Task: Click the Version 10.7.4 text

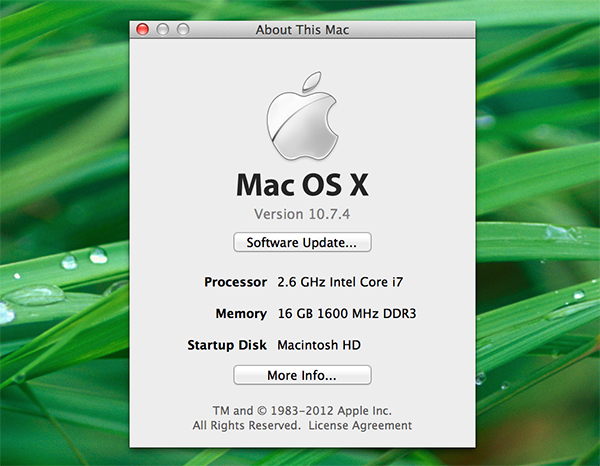Action: (302, 214)
